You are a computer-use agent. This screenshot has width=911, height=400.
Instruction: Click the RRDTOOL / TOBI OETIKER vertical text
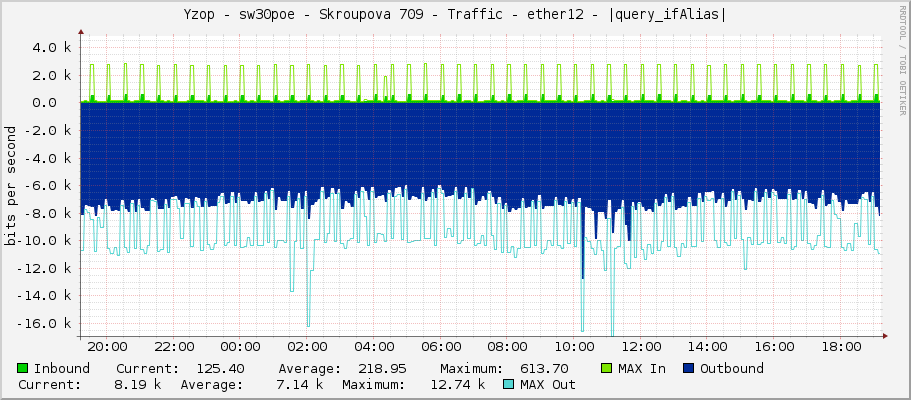point(902,60)
